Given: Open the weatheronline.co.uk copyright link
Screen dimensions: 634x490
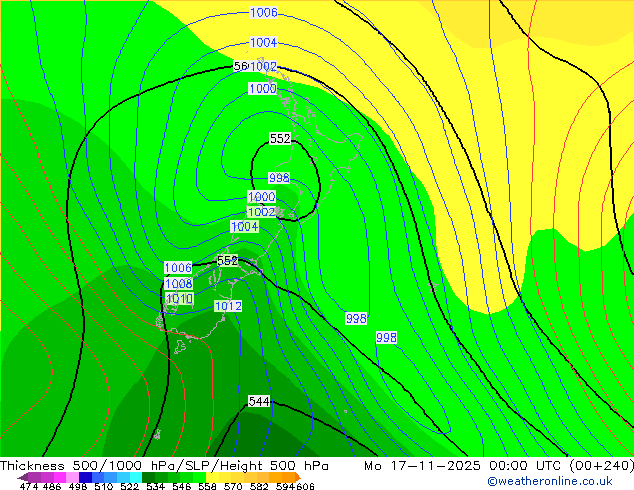Looking at the screenshot, I should coord(550,481).
